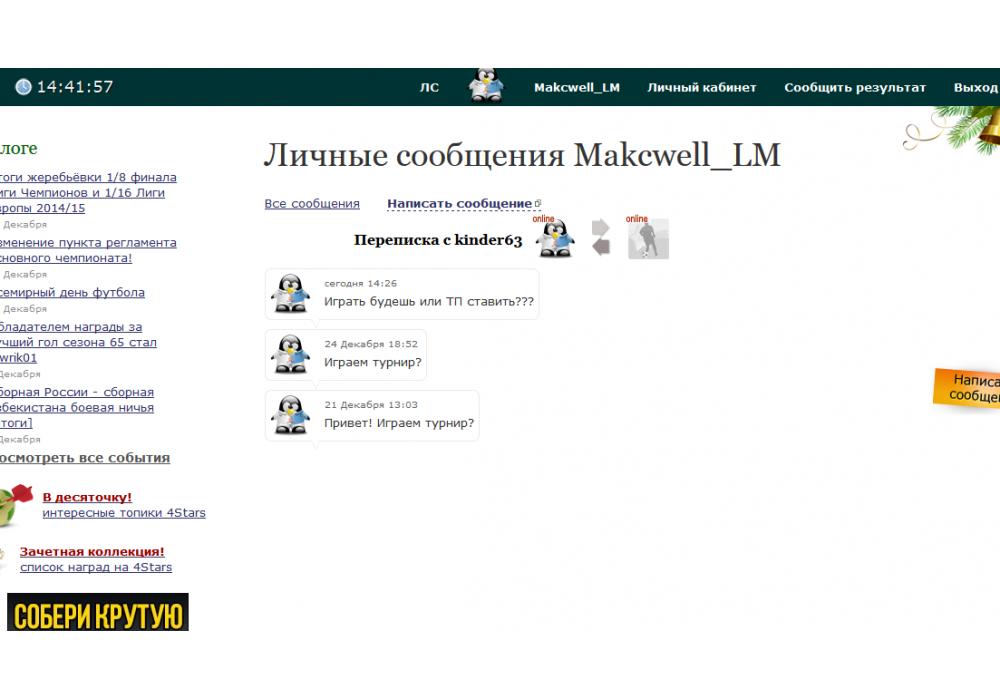The image size is (1000, 700).
Task: Open 'Посмотреть все события' link
Action: 84,458
